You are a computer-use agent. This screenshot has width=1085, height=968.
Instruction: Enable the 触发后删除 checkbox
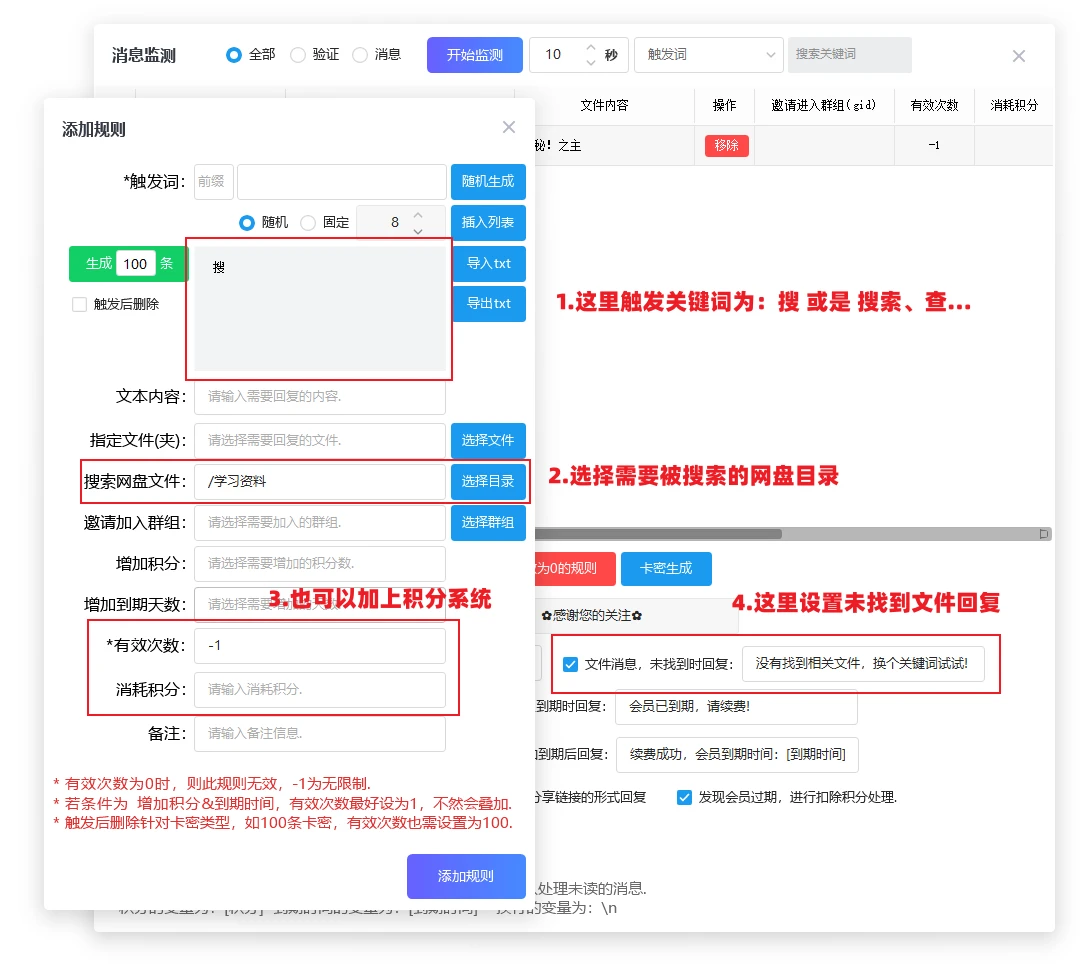pos(80,304)
